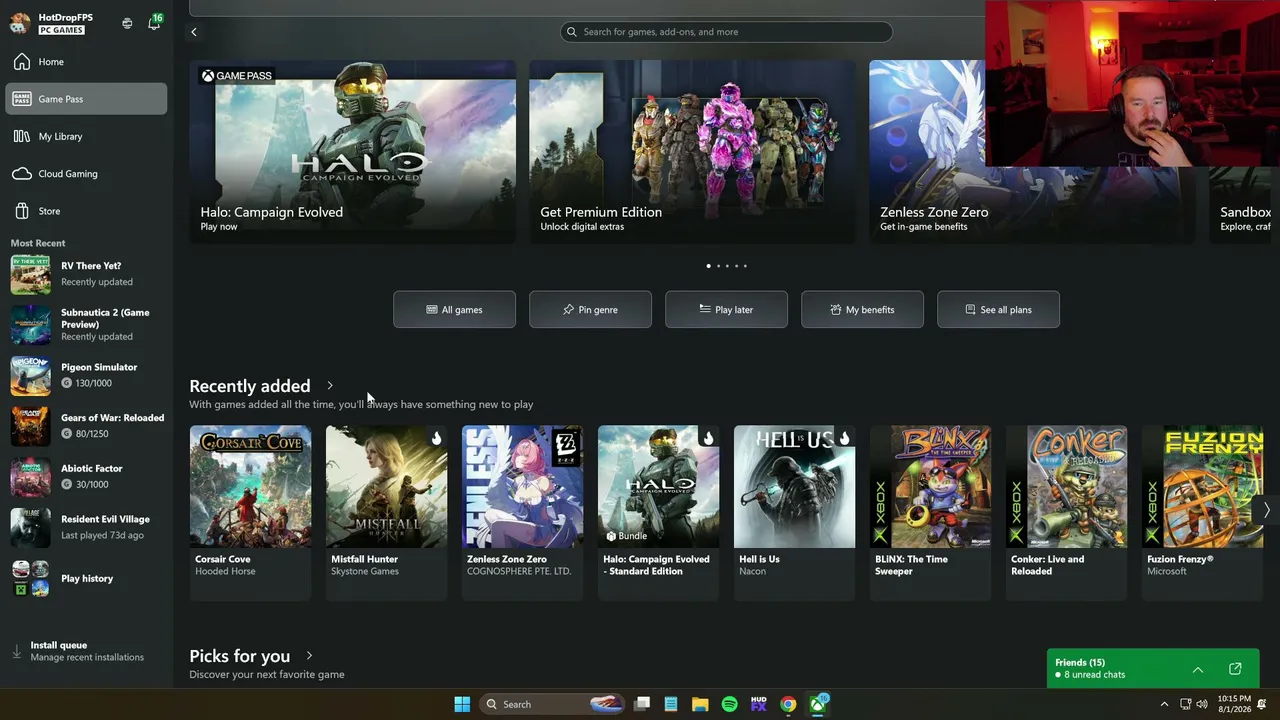Open Home in the sidebar
This screenshot has width=1280, height=720.
(x=86, y=62)
